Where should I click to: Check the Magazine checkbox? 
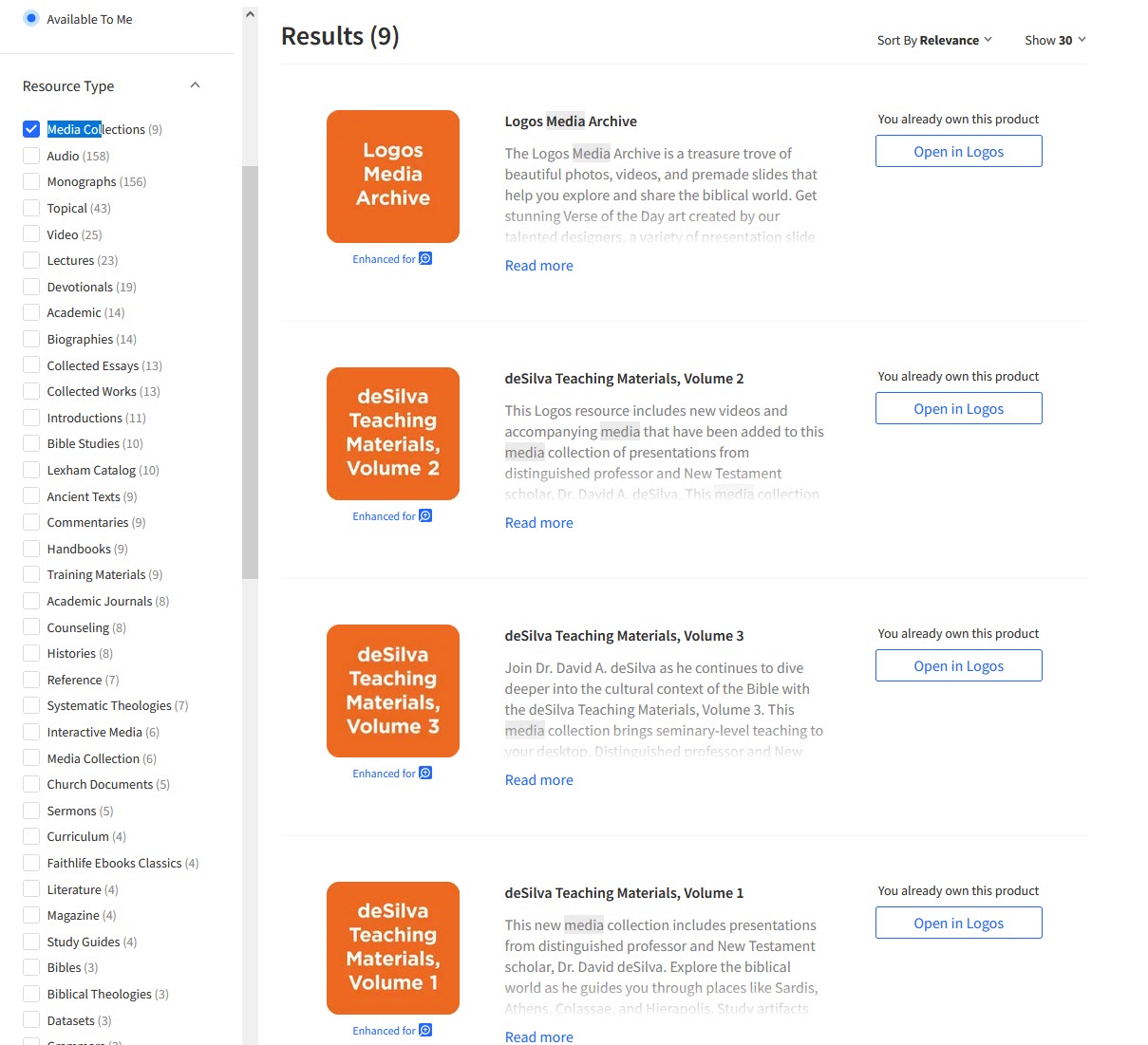tap(31, 915)
